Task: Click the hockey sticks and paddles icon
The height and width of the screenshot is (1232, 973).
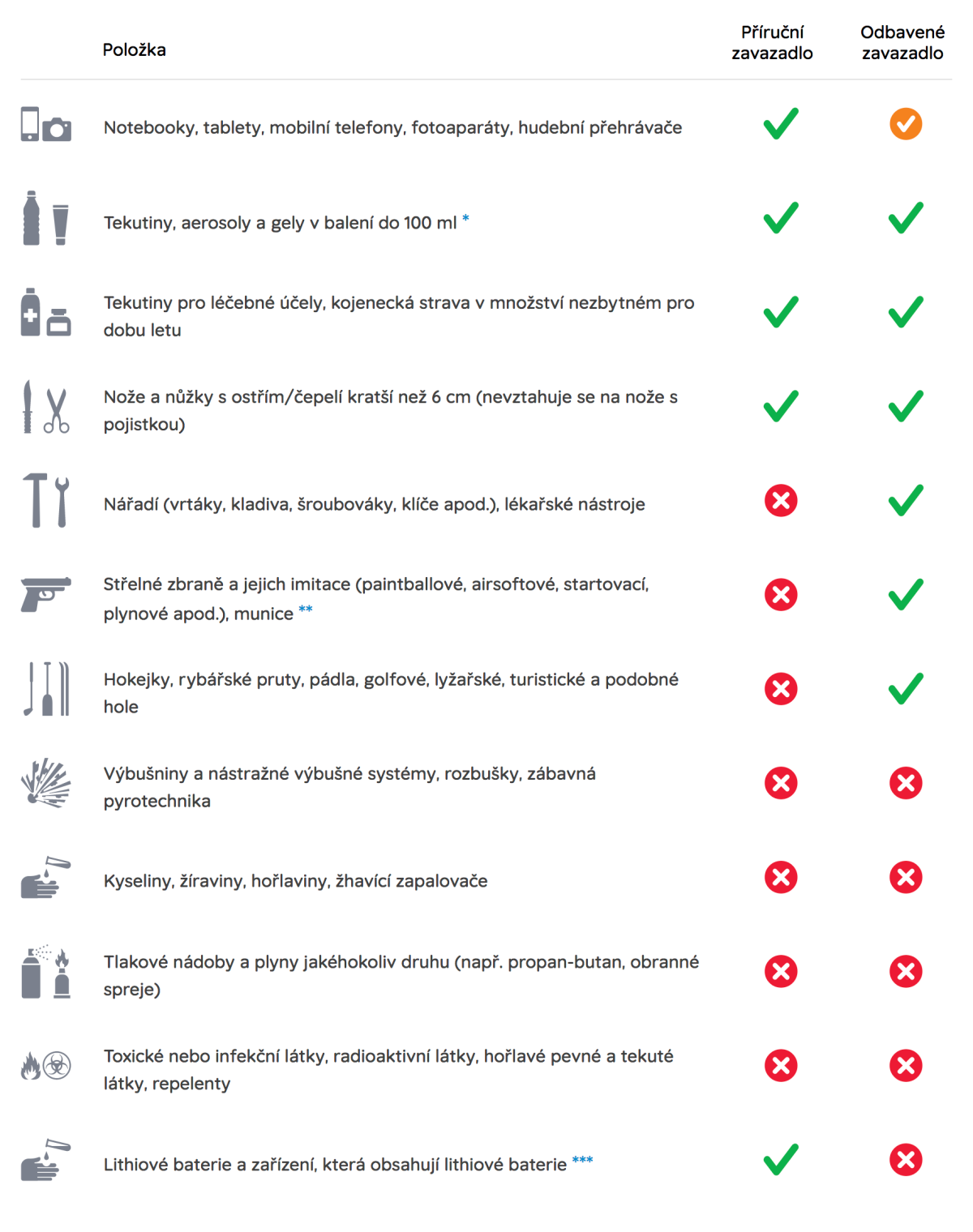Action: (45, 689)
